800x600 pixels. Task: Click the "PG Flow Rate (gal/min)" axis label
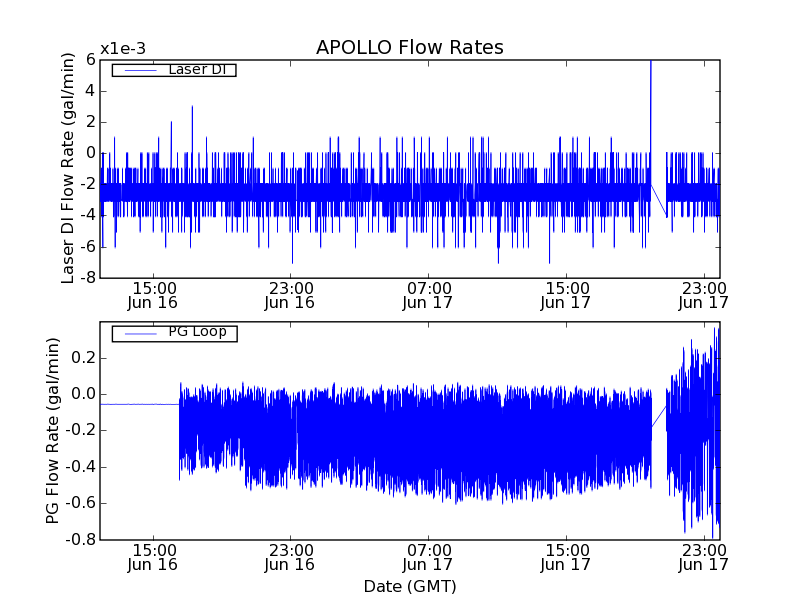(x=53, y=430)
